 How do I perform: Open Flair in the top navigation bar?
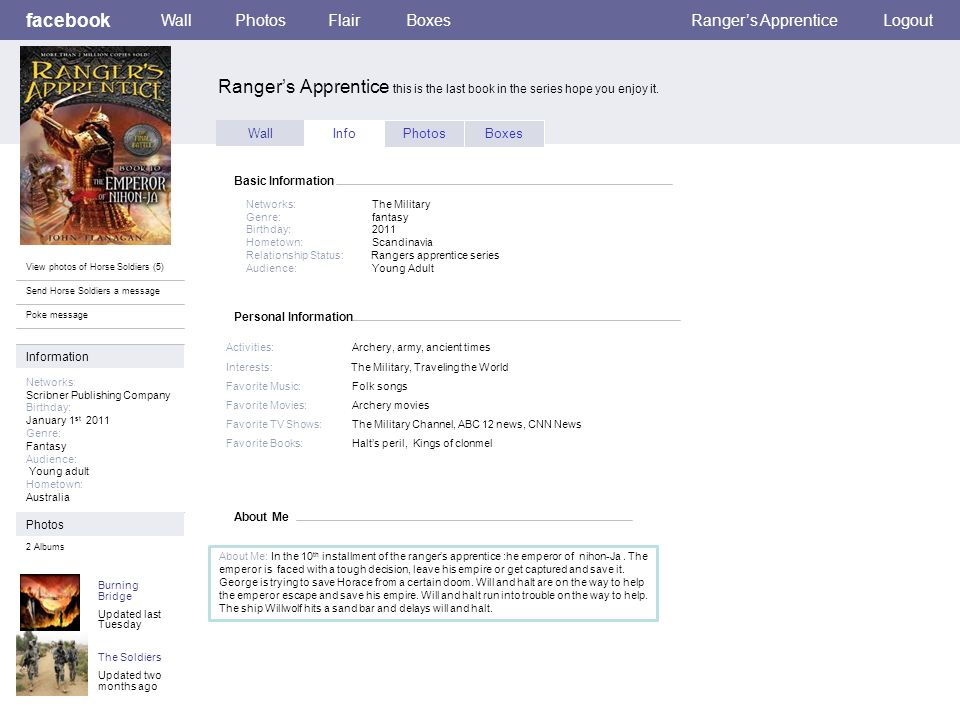[344, 20]
